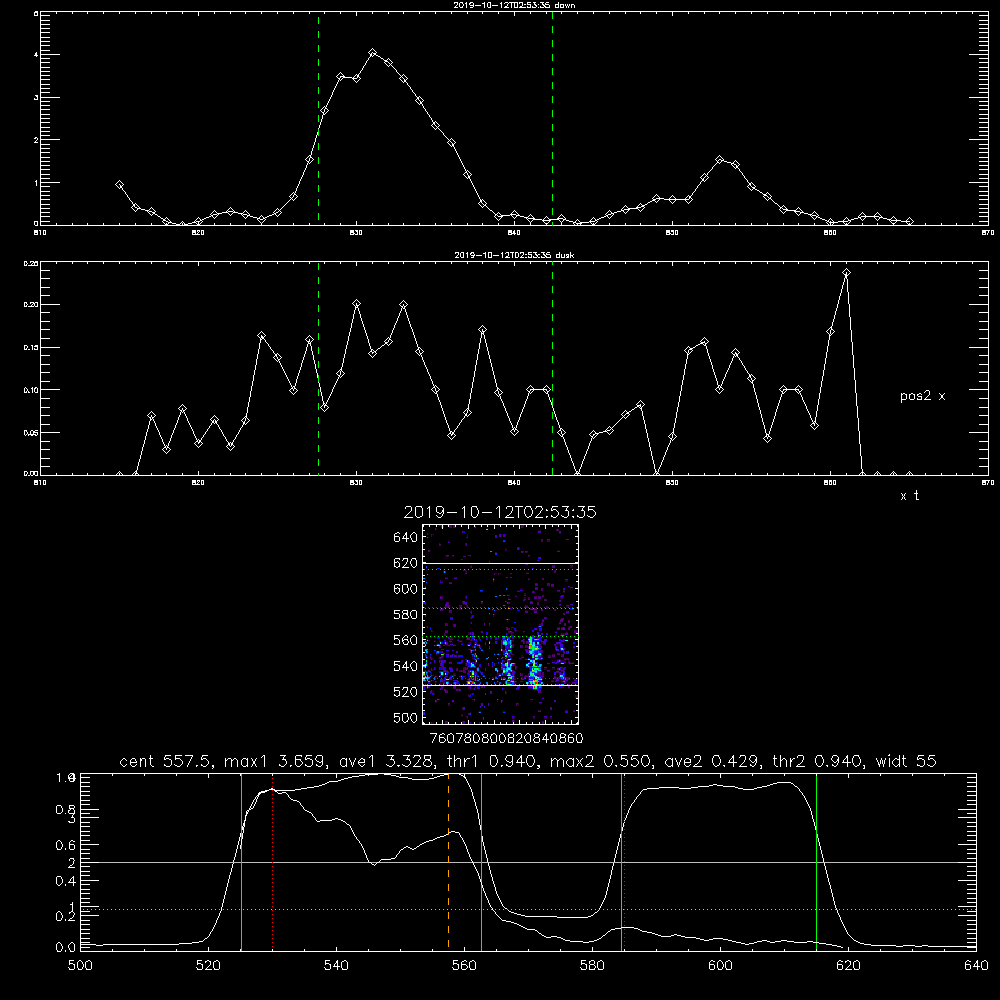Click the red dotted line near 530 in bottom plot
Screen dimensions: 1000x1000
[x=272, y=861]
